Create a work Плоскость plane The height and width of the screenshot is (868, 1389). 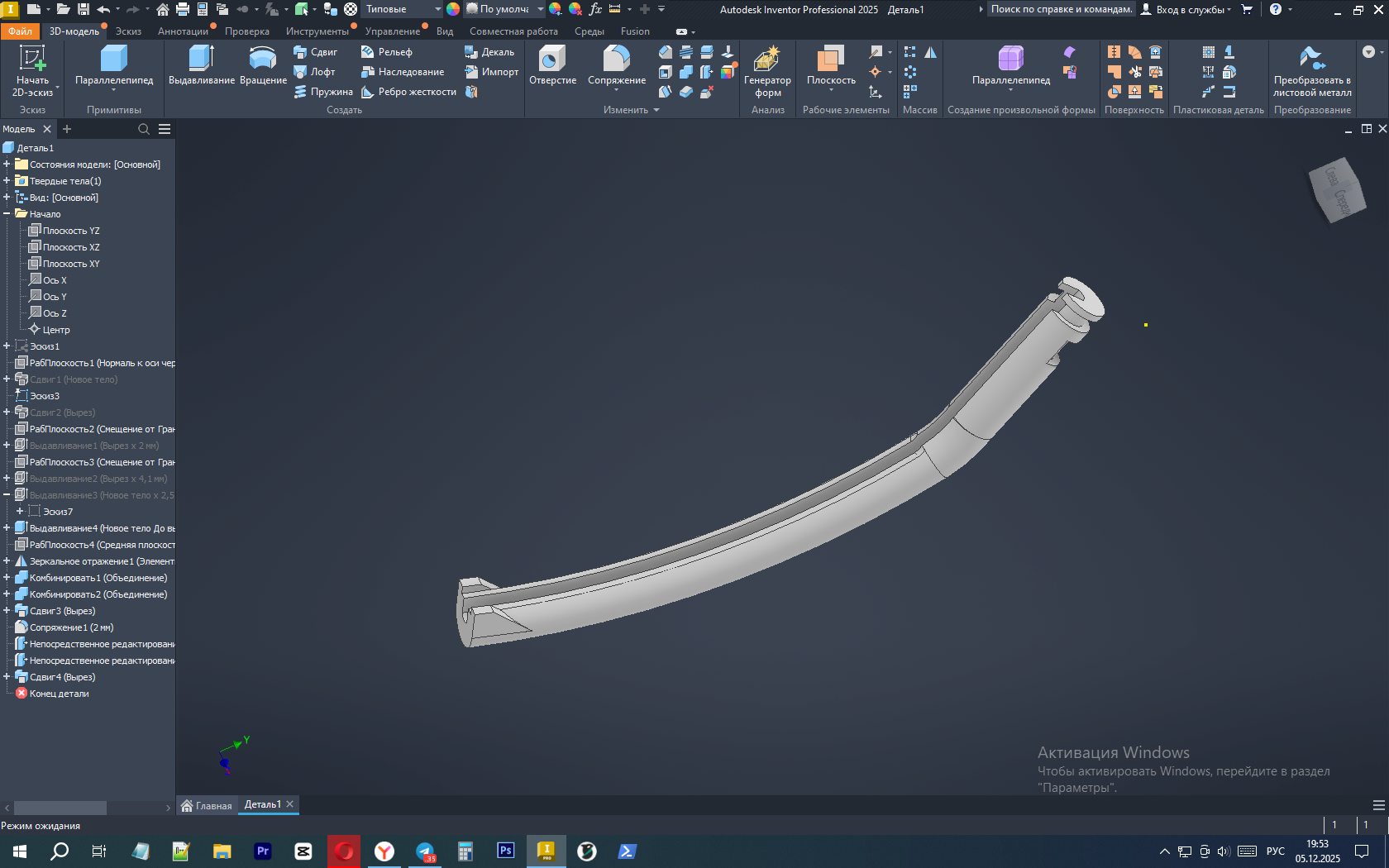[831, 65]
